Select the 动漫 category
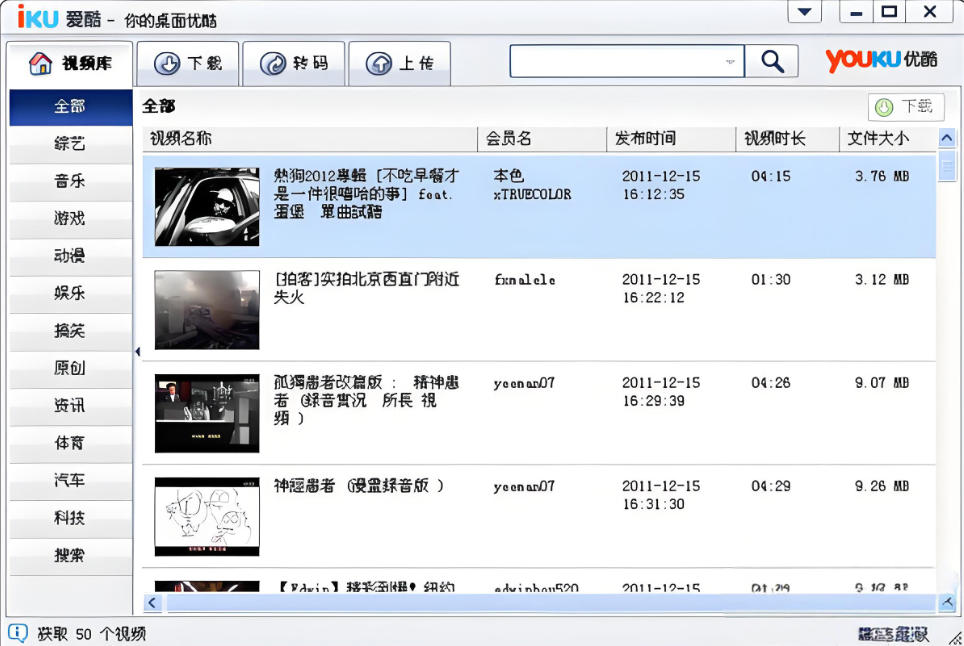 [x=71, y=256]
